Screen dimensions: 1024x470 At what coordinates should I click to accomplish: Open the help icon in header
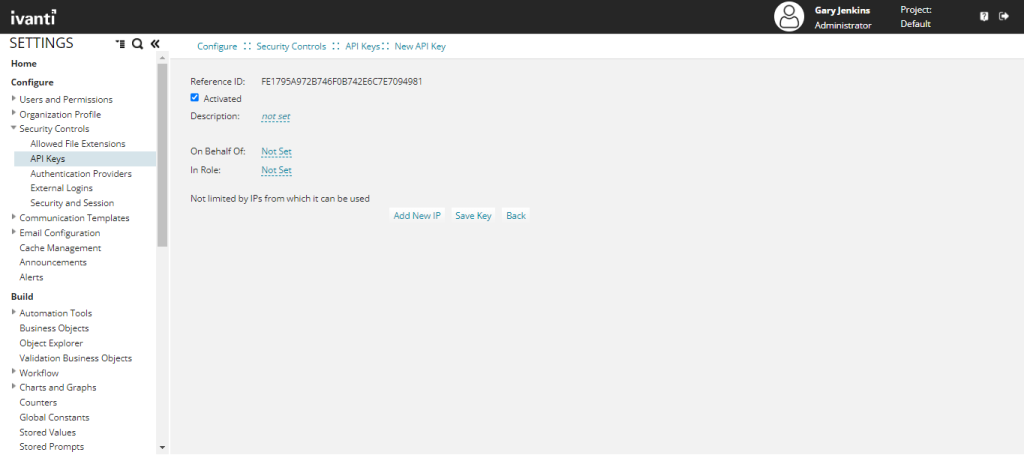coord(984,16)
